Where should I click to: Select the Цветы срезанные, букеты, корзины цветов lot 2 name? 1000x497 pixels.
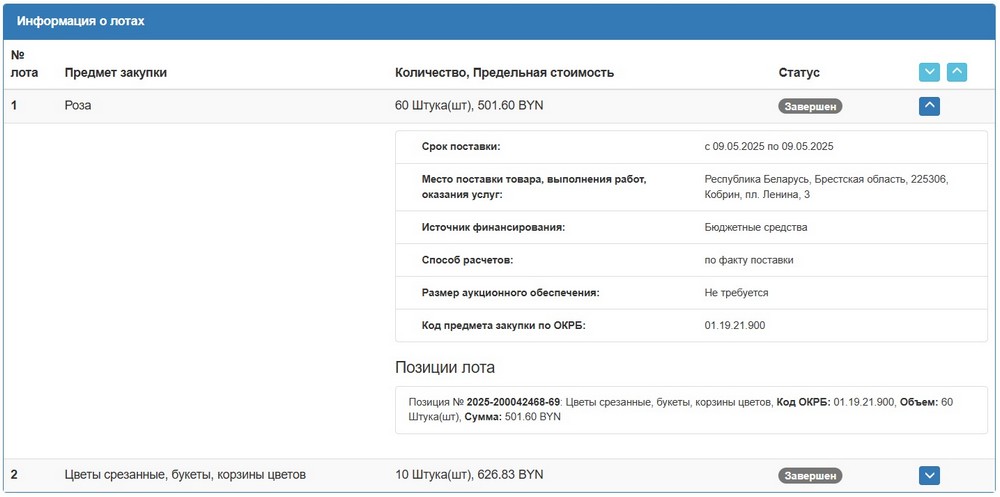pos(185,474)
